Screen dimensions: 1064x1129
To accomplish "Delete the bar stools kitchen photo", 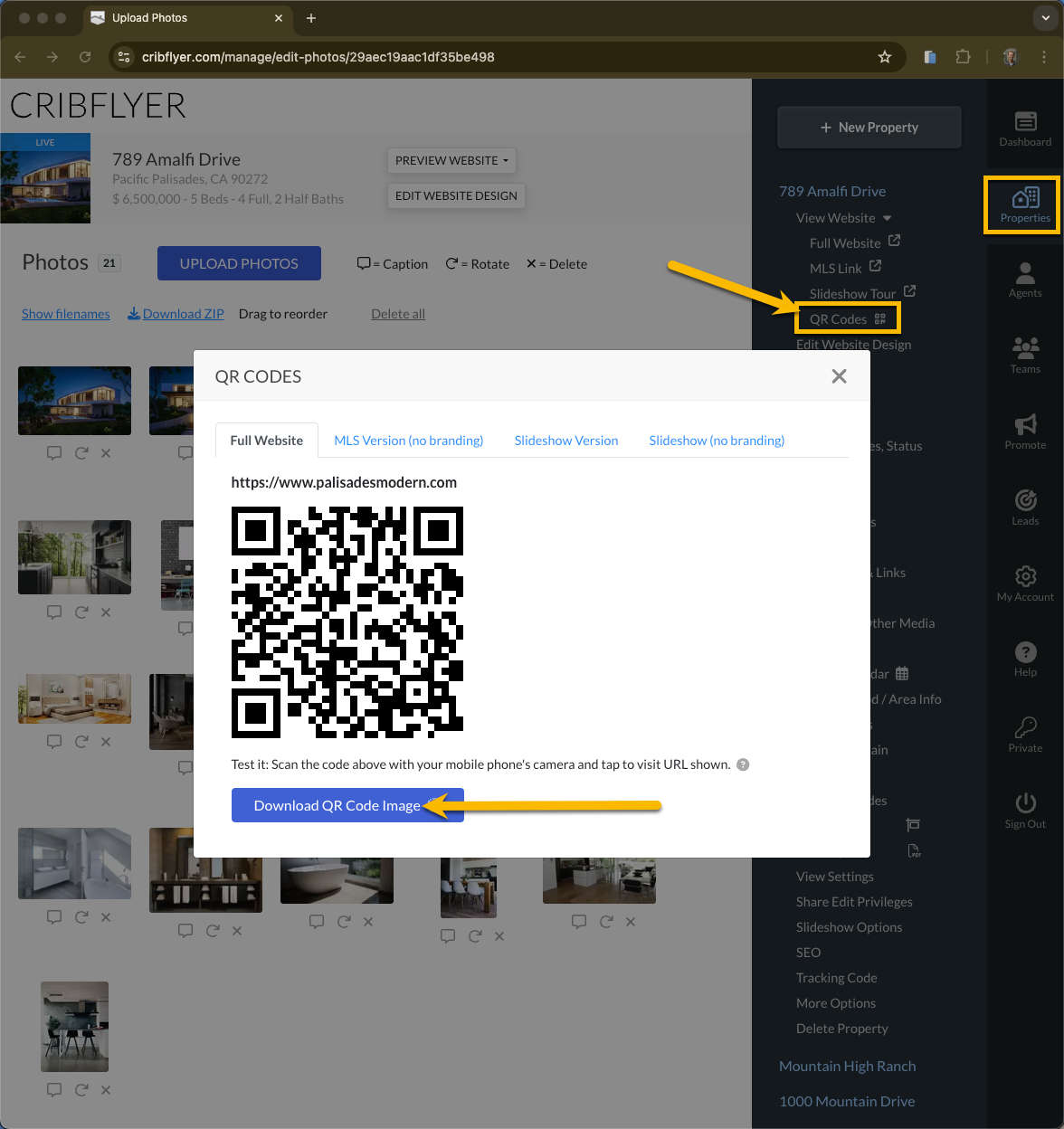I will pyautogui.click(x=106, y=1090).
